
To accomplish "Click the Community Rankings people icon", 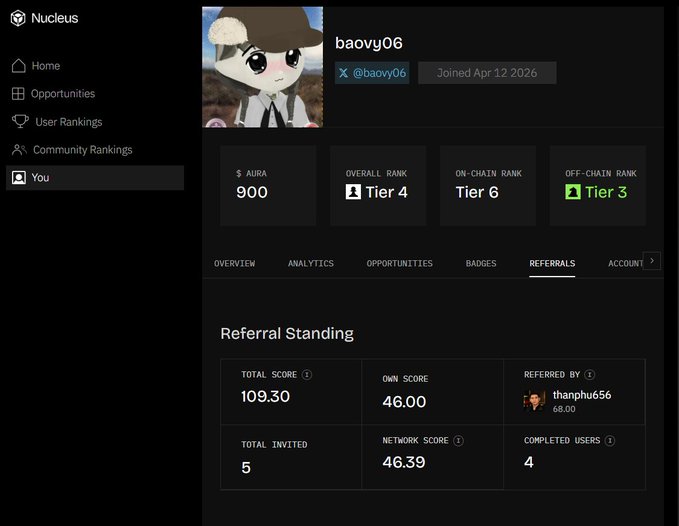I will (x=19, y=150).
